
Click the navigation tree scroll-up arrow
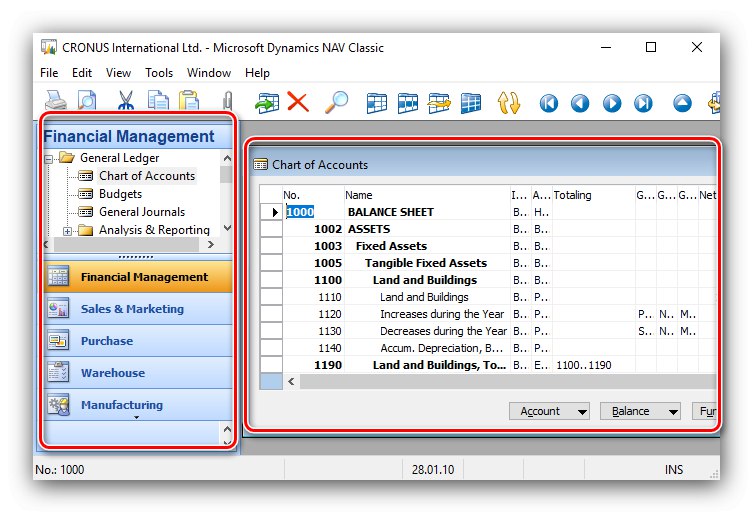point(227,158)
